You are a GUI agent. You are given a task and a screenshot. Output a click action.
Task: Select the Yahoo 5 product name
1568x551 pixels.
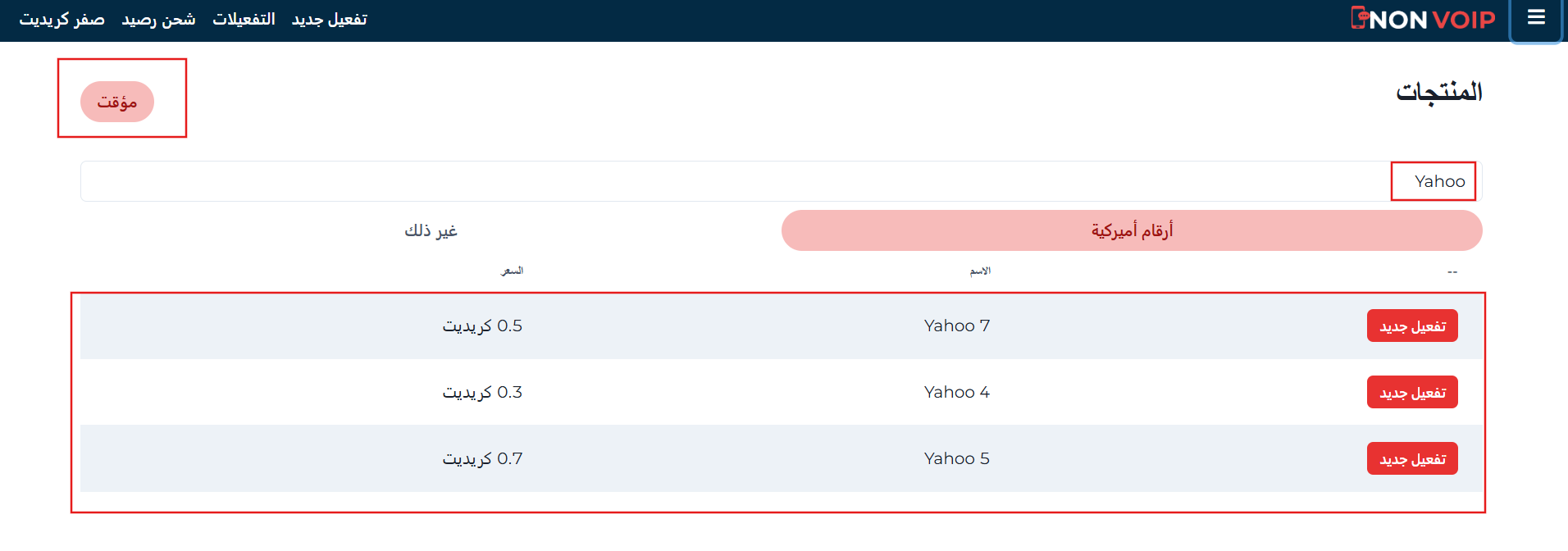[x=956, y=458]
